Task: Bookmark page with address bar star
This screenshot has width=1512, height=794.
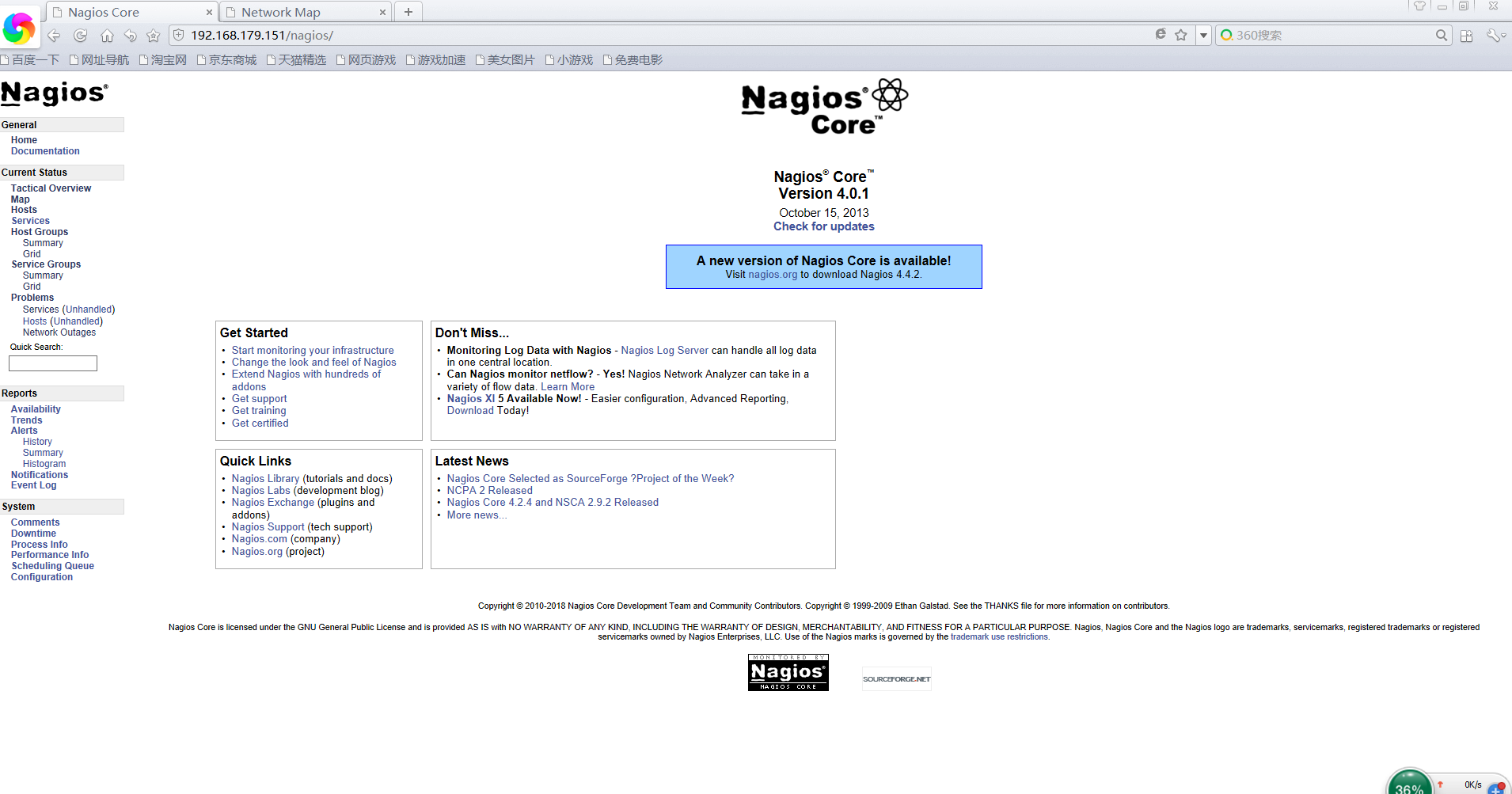Action: [x=1181, y=35]
